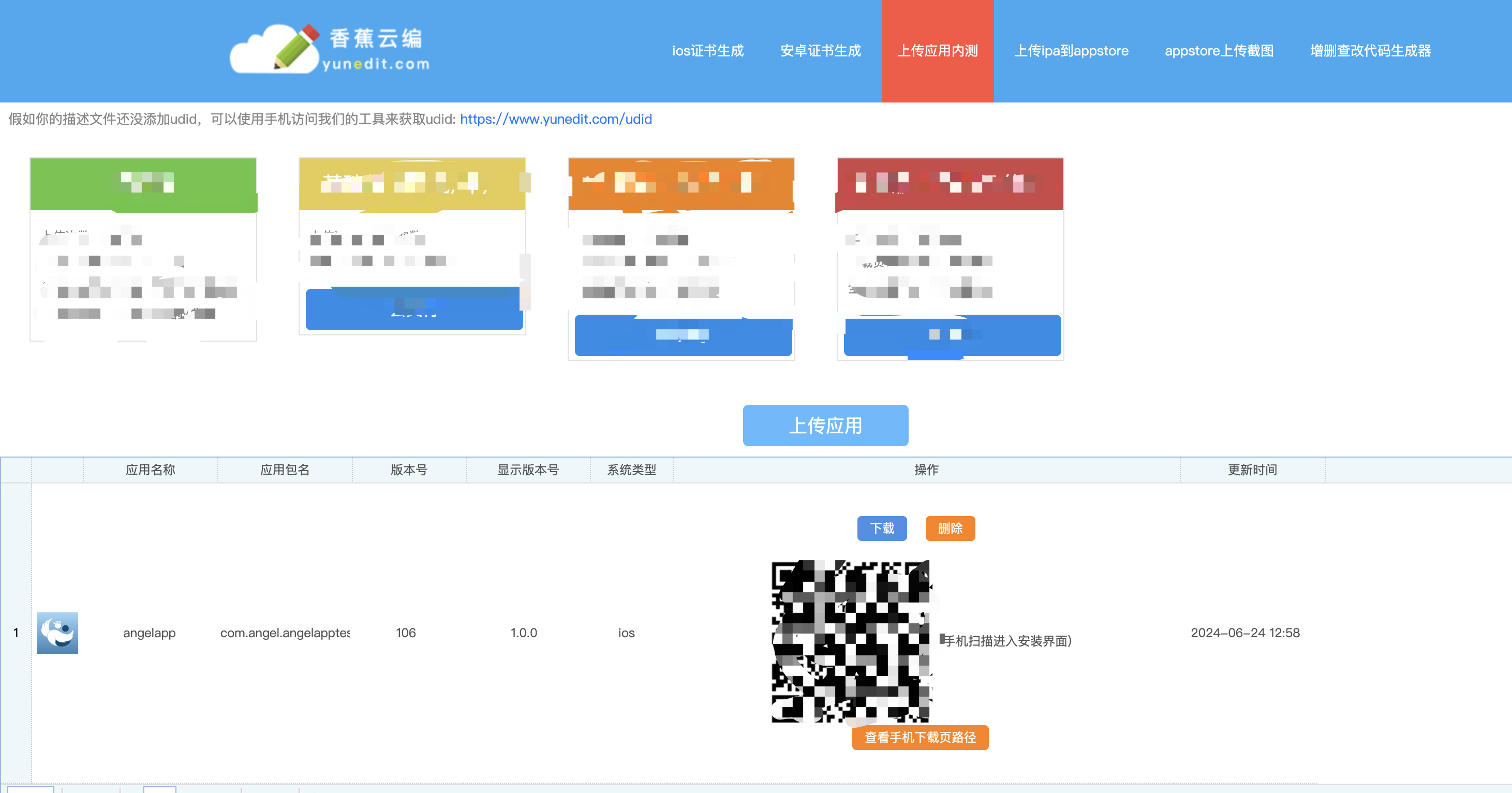1512x793 pixels.
Task: Click 查看手机下载页路径 button
Action: coord(920,737)
